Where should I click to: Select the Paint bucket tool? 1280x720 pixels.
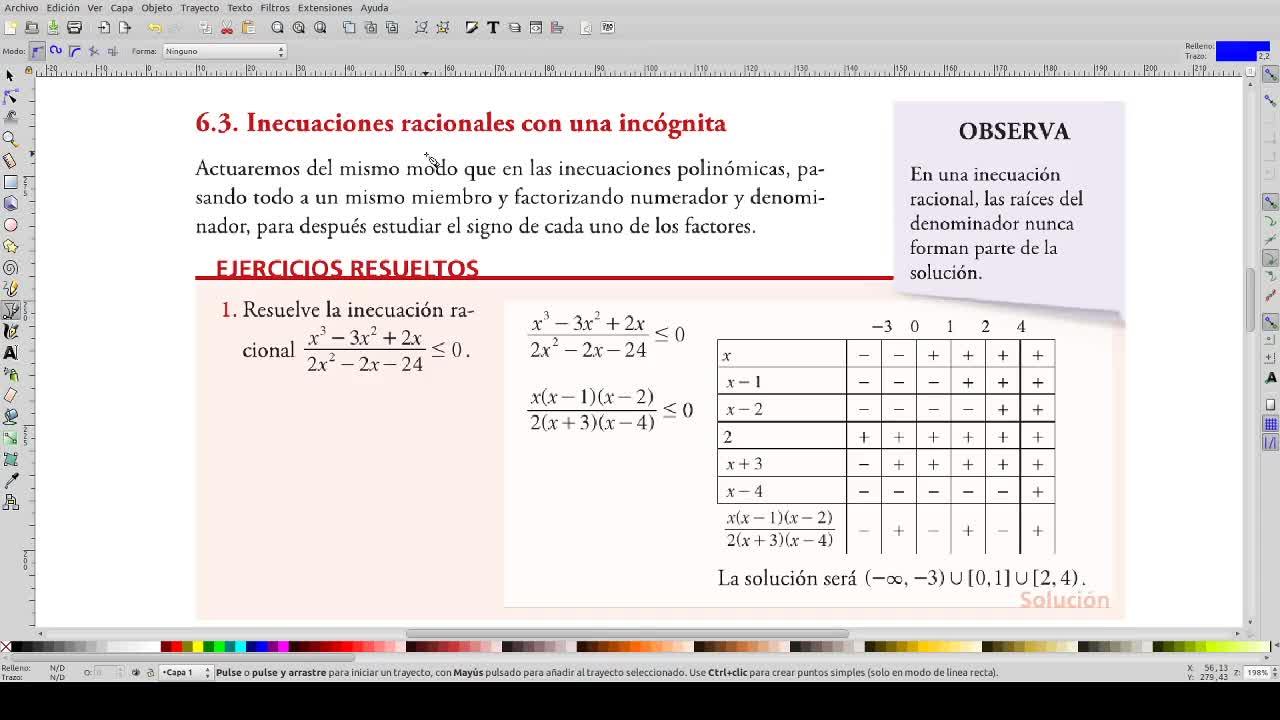[x=10, y=417]
